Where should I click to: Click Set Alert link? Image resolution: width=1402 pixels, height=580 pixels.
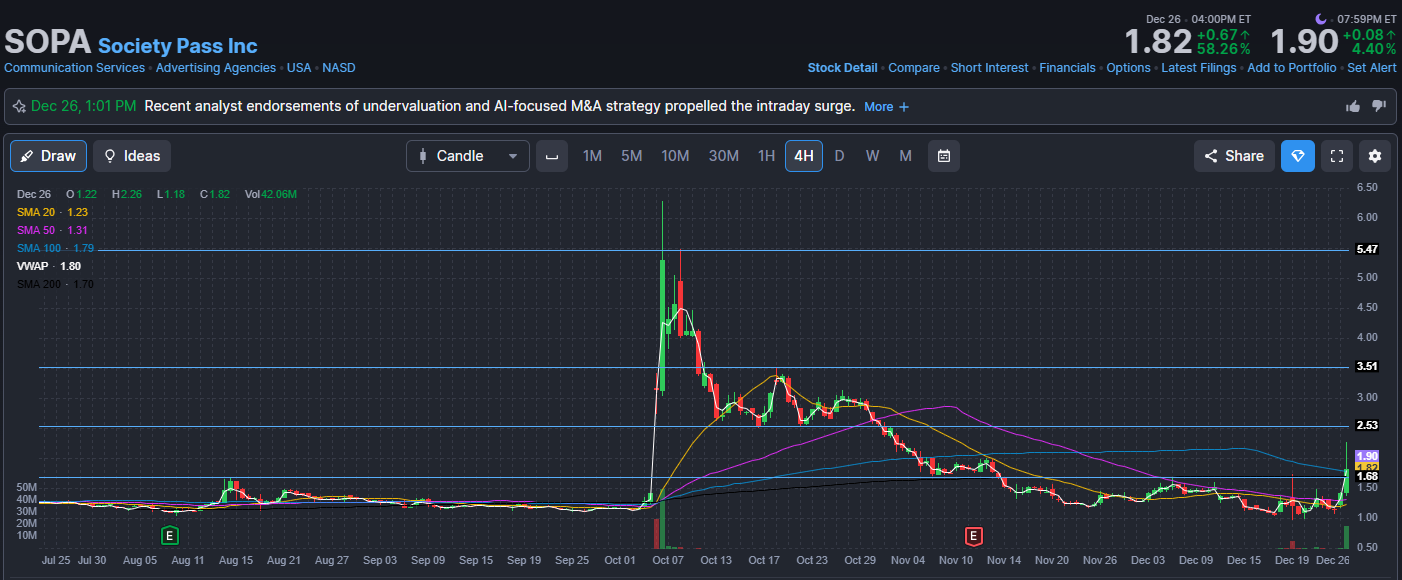pos(1372,68)
